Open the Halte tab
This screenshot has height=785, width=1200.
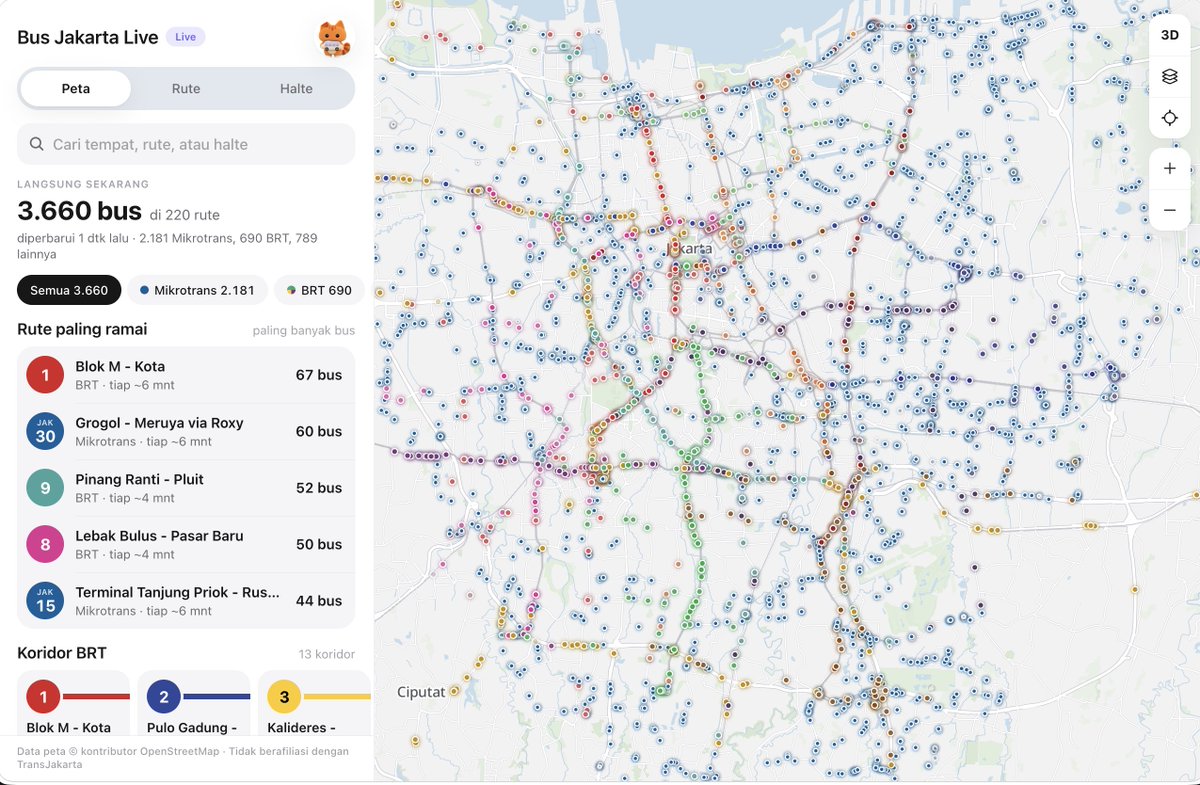pyautogui.click(x=296, y=89)
